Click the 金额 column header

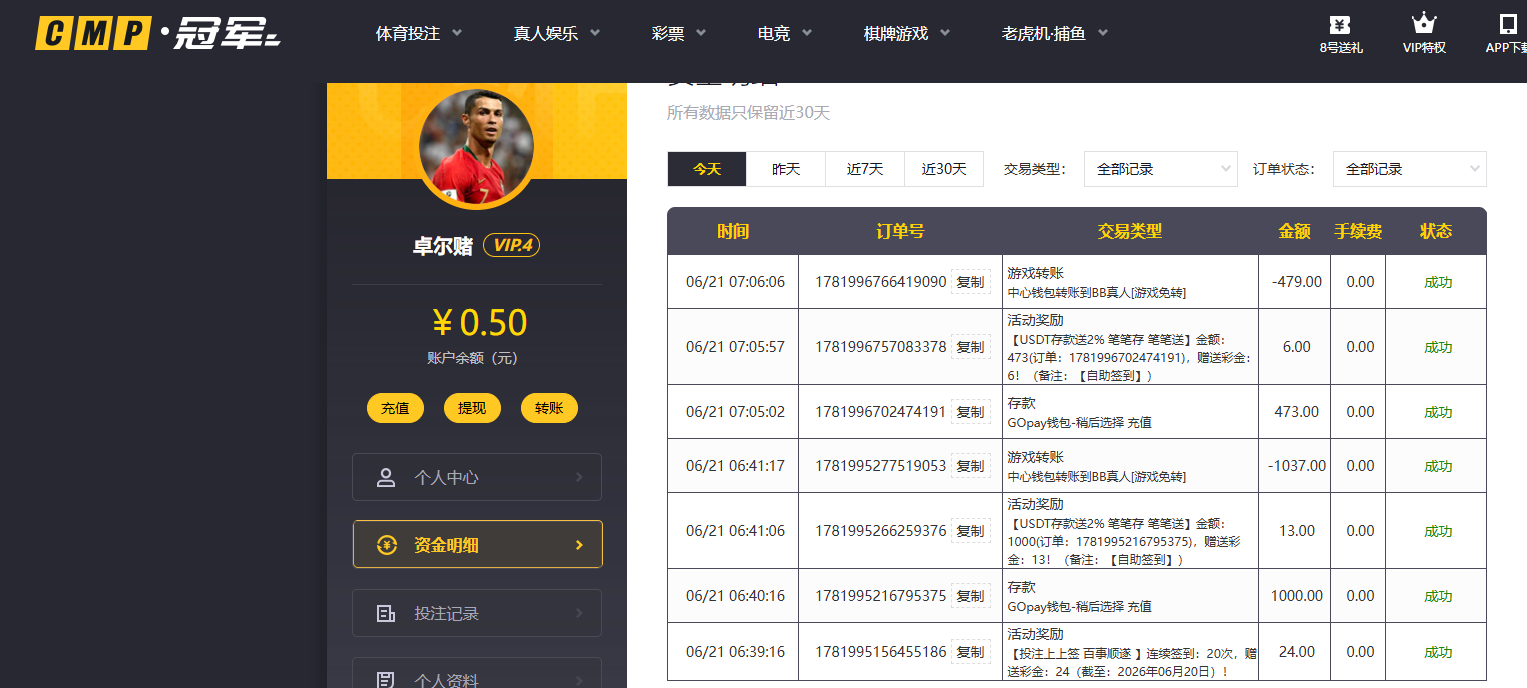pos(1294,231)
